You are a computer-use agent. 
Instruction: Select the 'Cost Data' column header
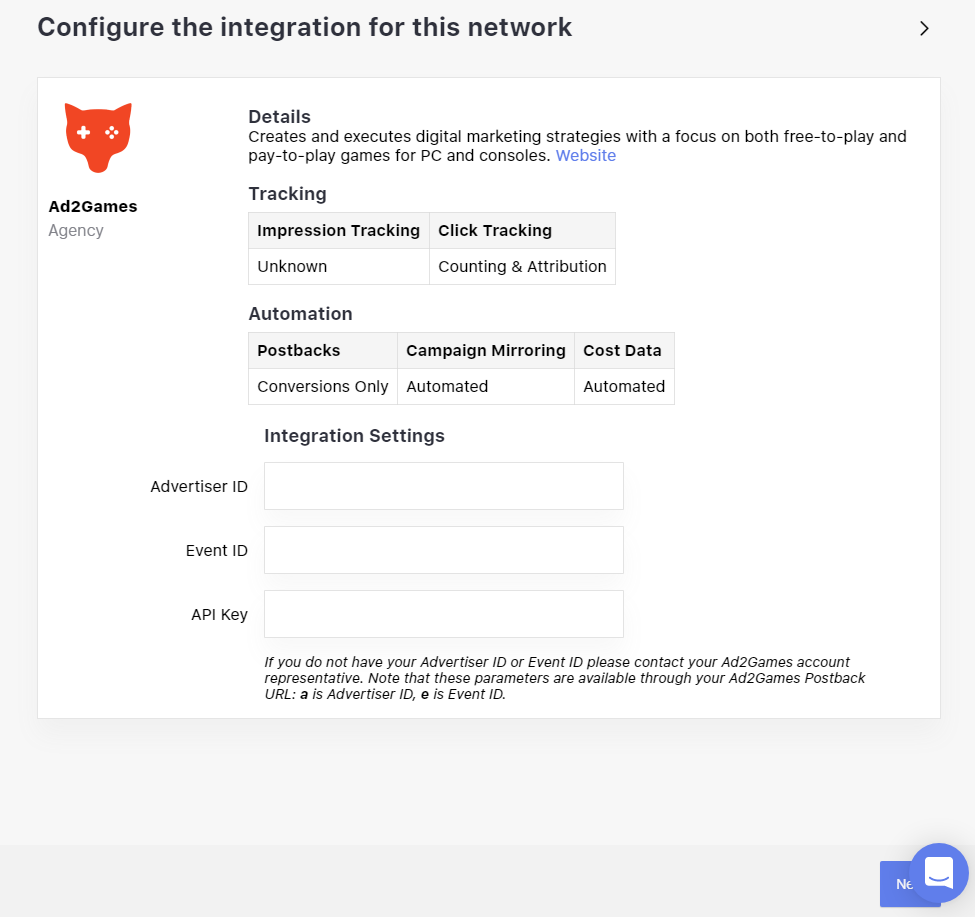(x=624, y=351)
